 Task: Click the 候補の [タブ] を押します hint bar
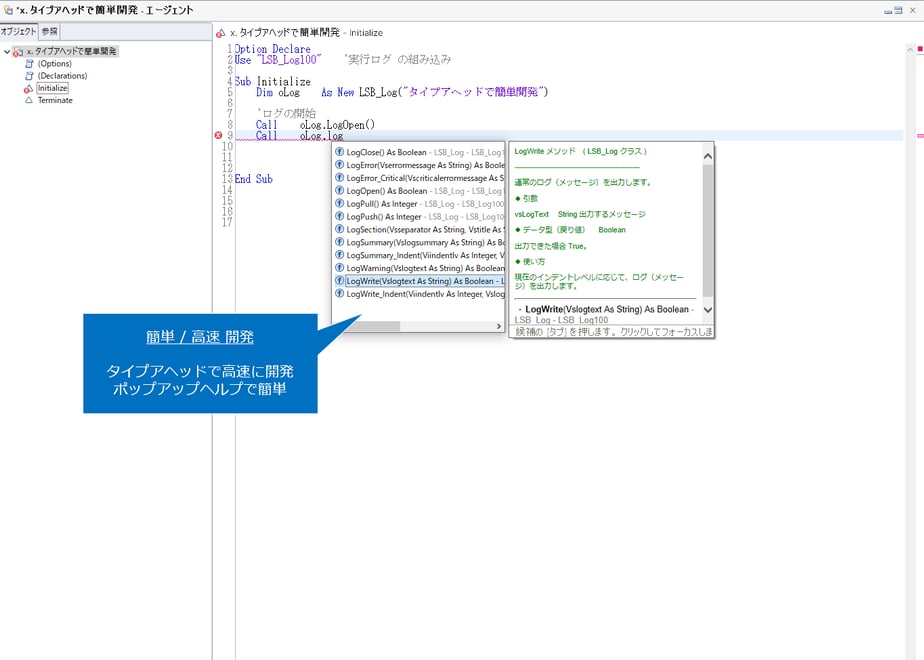point(611,332)
